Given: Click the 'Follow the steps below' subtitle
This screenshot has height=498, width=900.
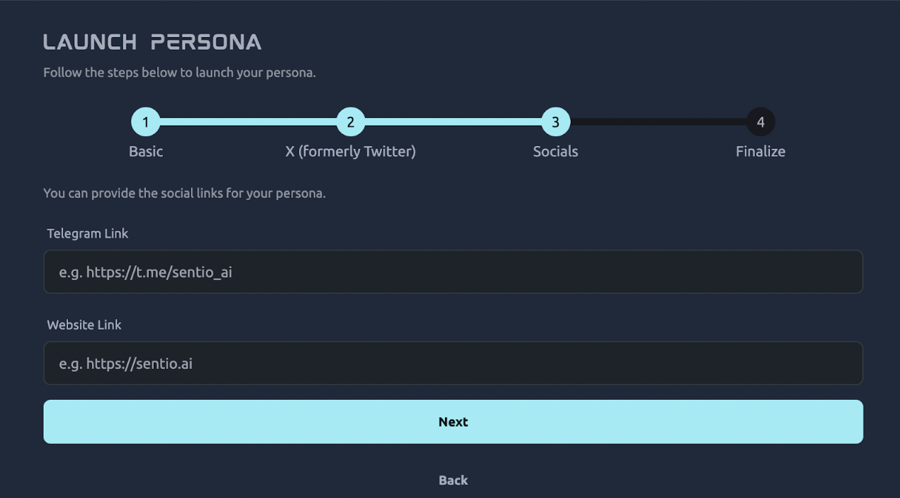Looking at the screenshot, I should (x=179, y=72).
